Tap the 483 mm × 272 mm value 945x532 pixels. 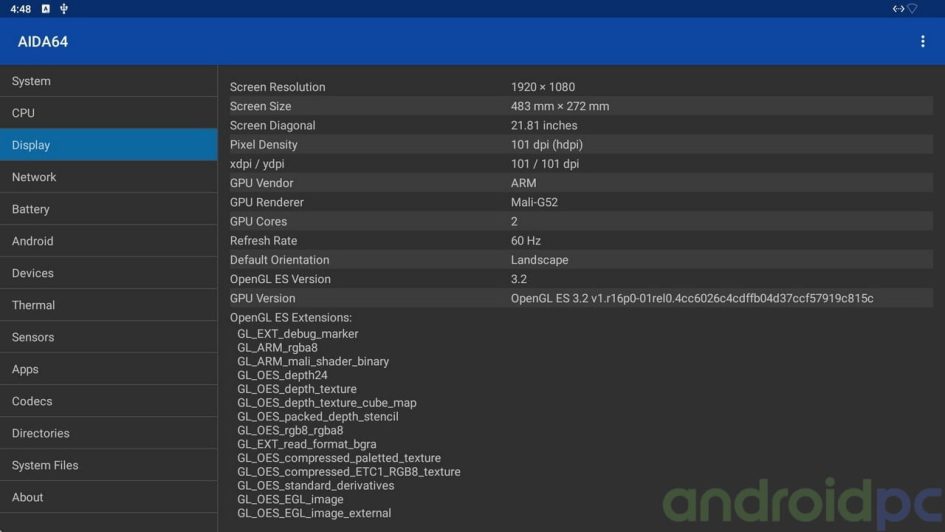point(560,106)
